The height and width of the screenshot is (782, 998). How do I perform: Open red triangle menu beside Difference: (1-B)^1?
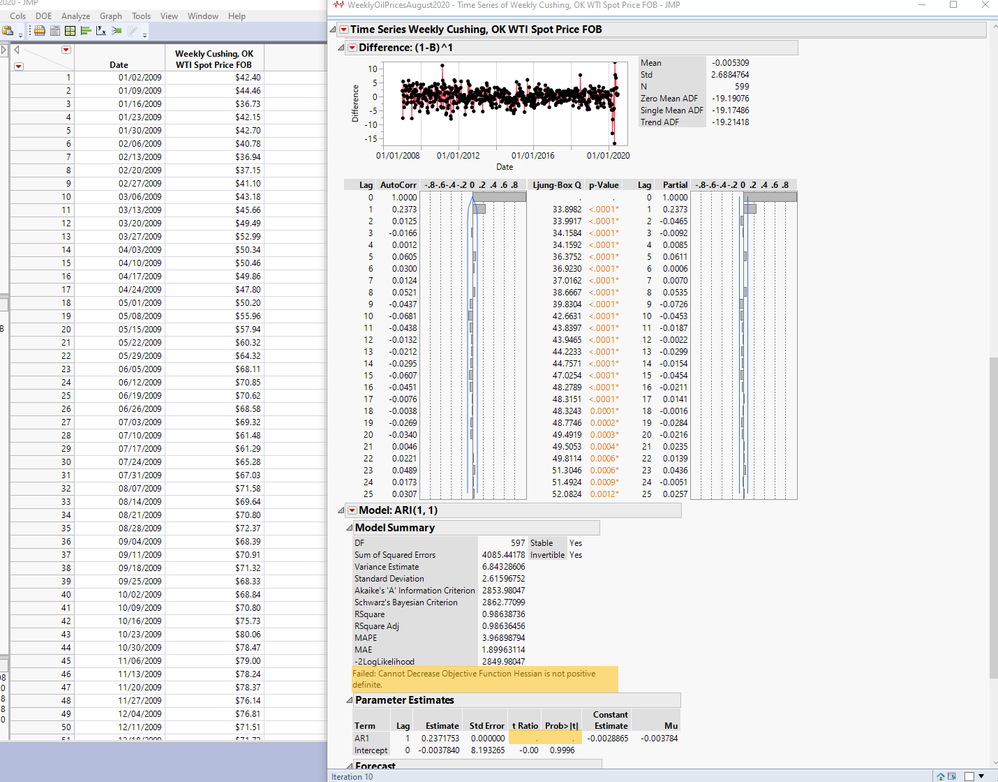[x=352, y=48]
